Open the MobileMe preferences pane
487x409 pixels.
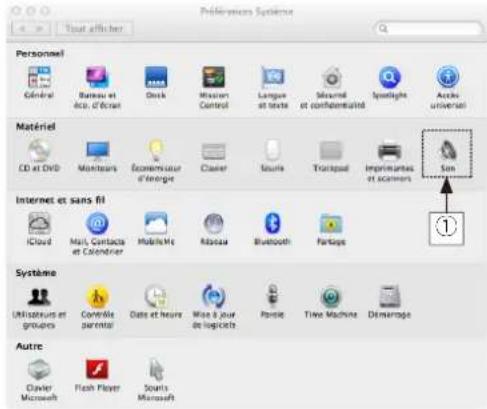(156, 228)
